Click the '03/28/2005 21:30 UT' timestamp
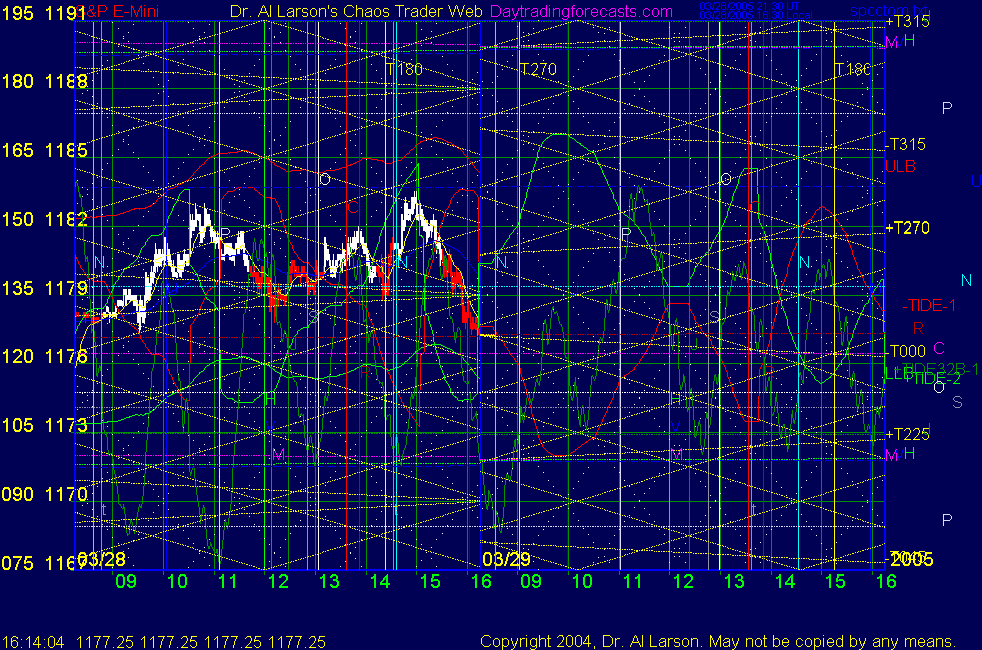 (749, 7)
